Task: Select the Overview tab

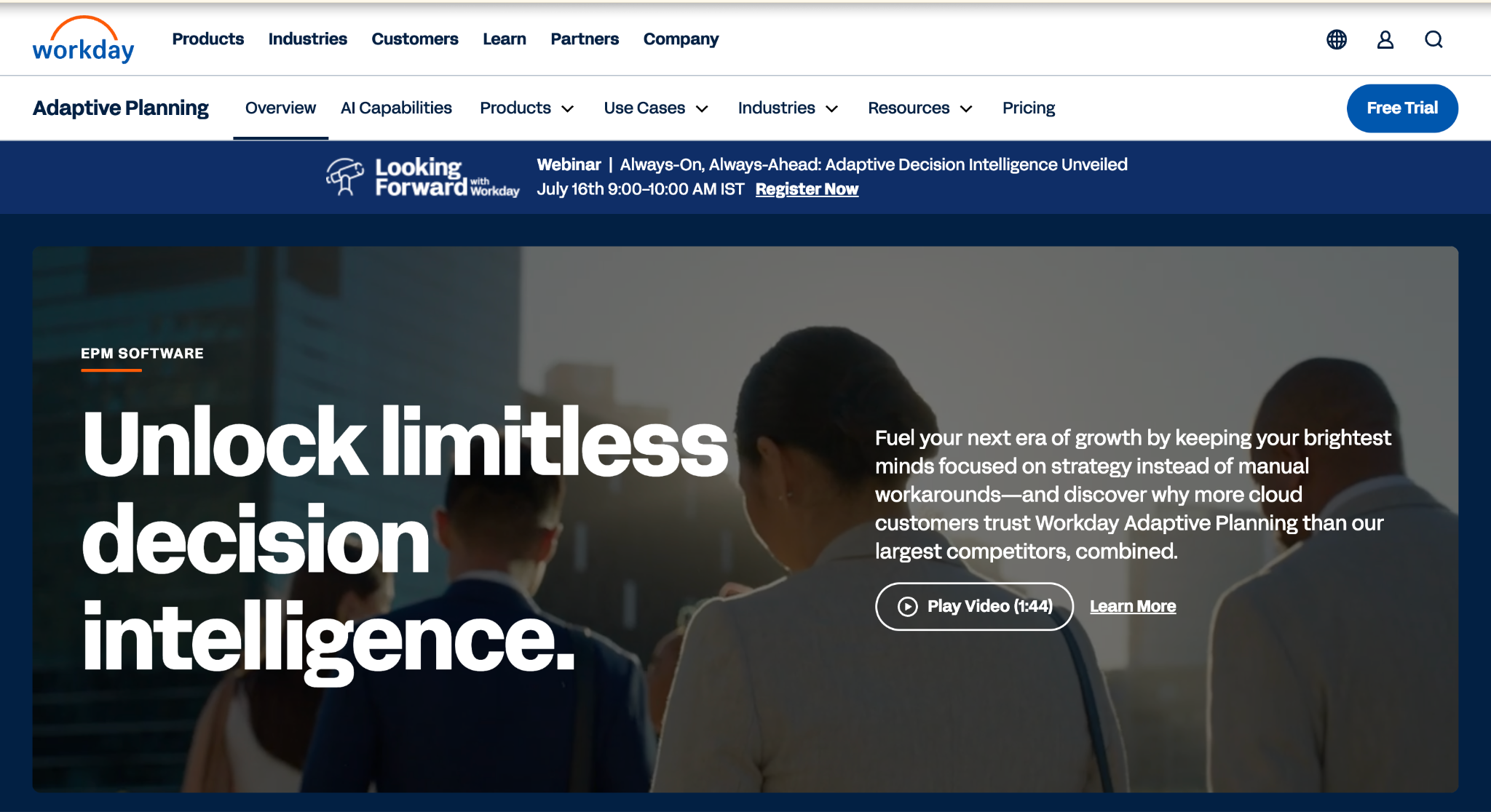Action: [x=280, y=108]
